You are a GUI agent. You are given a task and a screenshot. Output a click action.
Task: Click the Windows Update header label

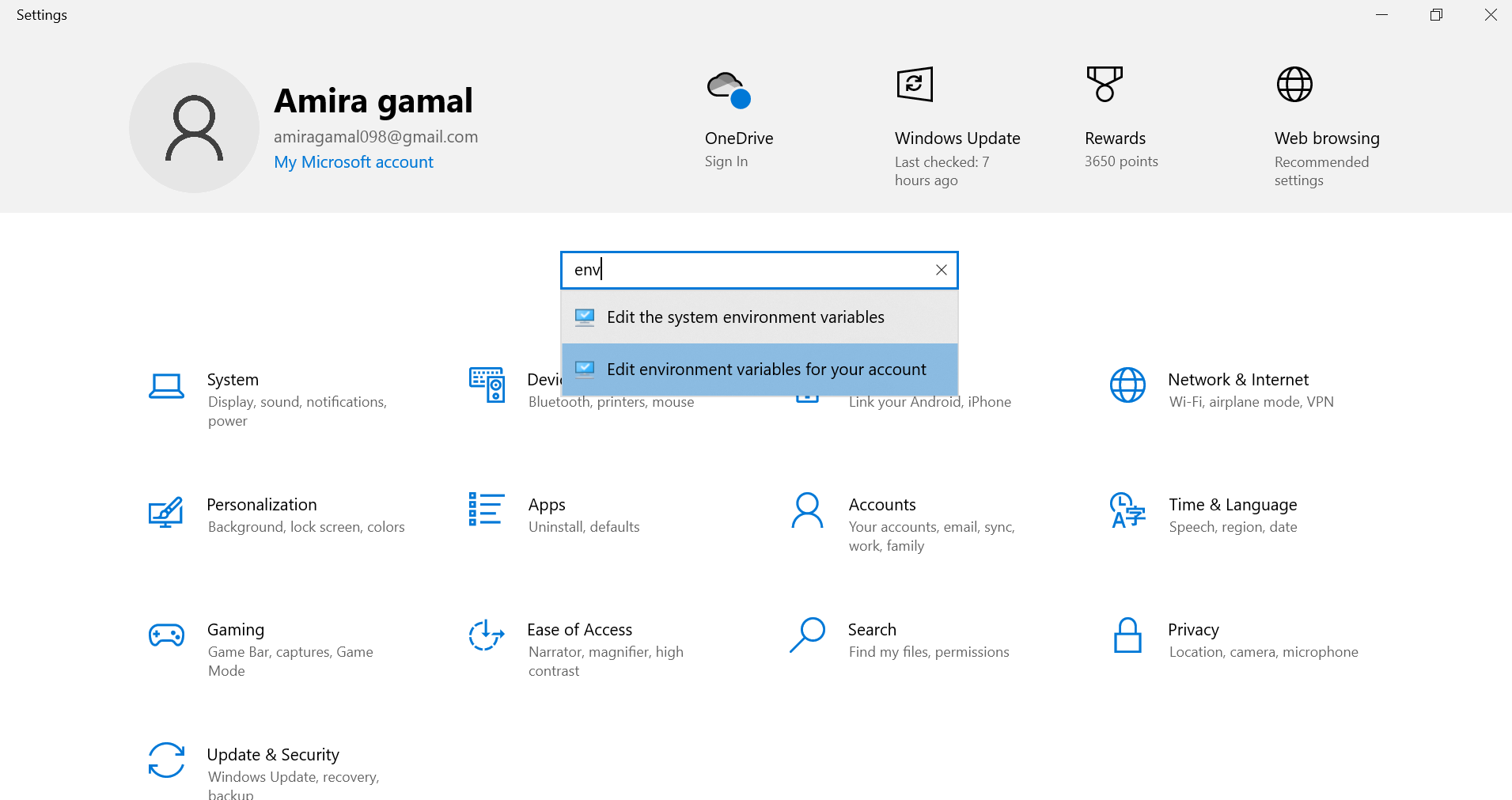[x=957, y=138]
